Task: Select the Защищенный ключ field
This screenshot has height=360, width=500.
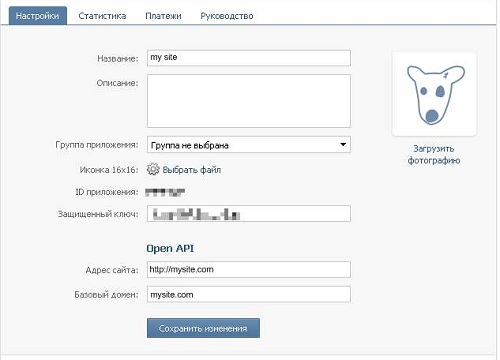Action: tap(249, 214)
